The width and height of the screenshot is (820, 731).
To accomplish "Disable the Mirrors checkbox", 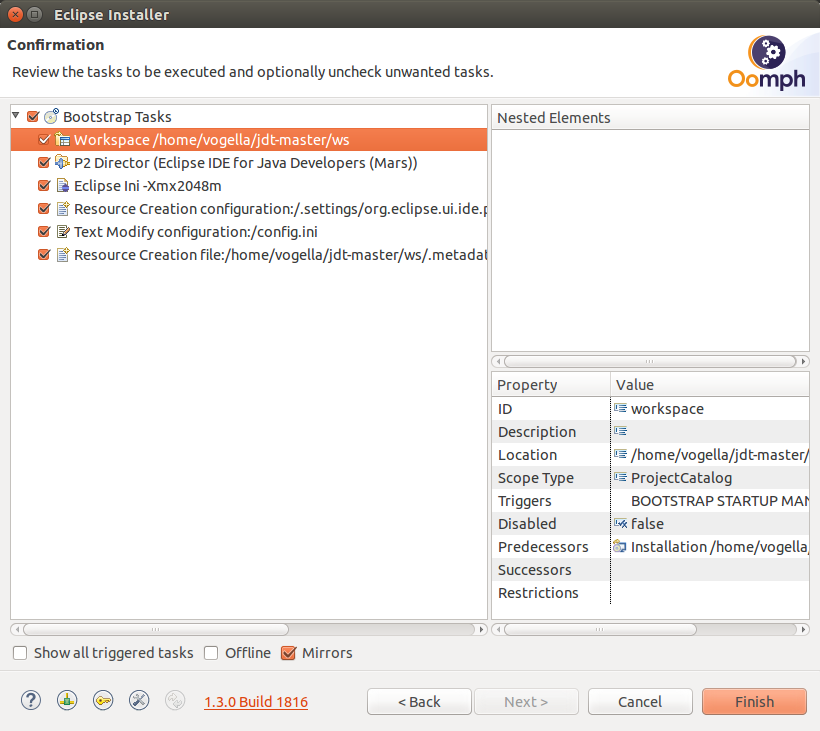I will click(x=288, y=653).
